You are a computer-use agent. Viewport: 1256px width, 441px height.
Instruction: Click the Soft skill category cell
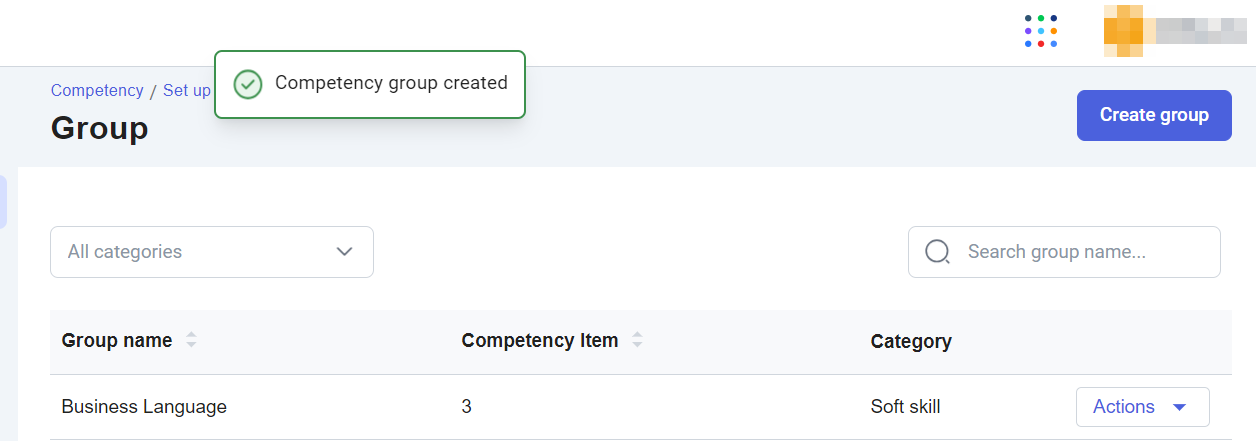click(x=905, y=407)
